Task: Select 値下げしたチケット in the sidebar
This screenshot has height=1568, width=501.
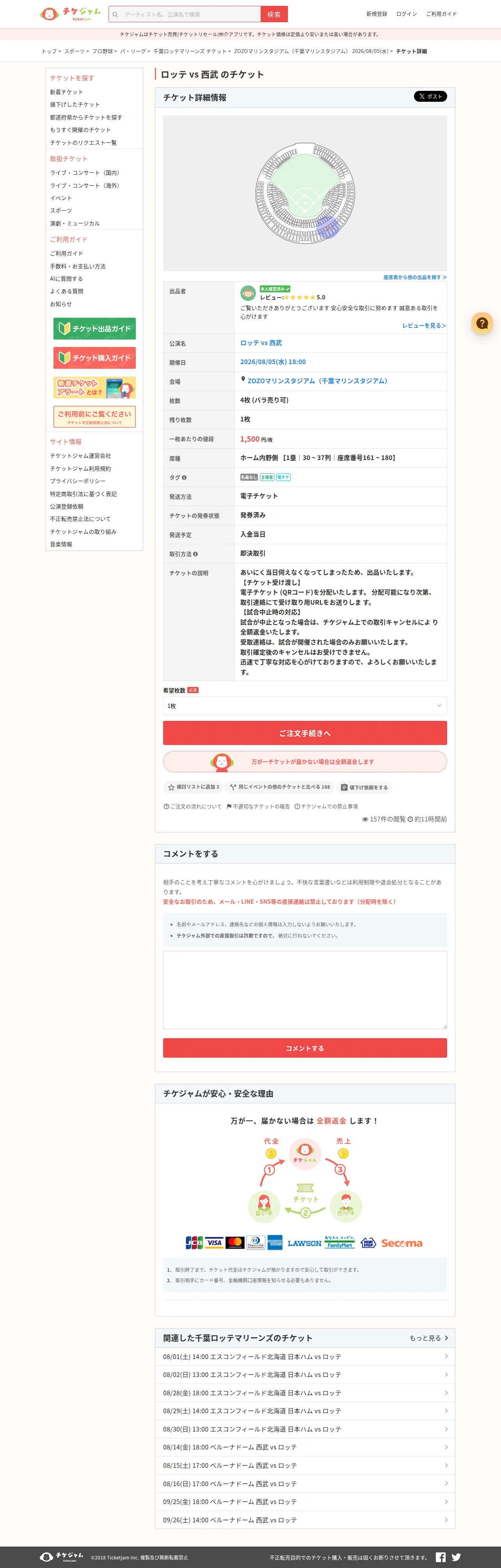Action: pyautogui.click(x=75, y=105)
